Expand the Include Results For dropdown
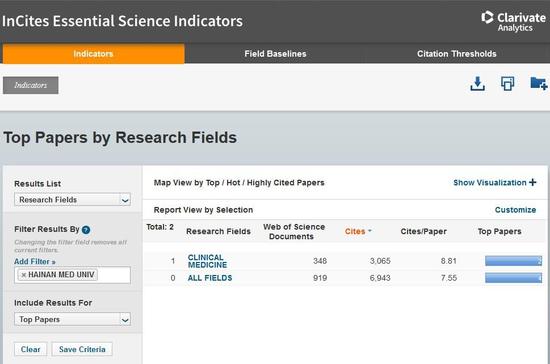 72,319
